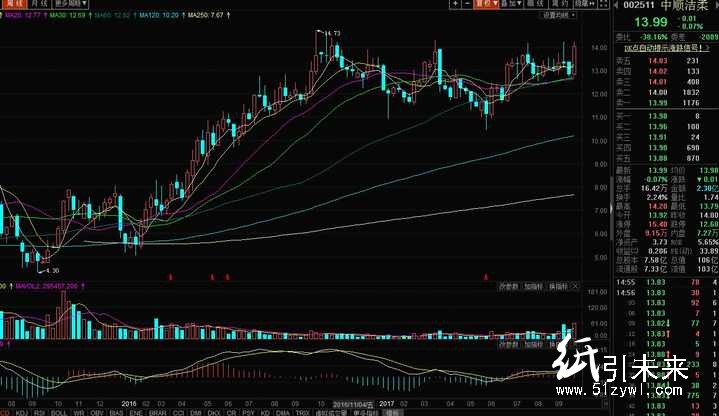
Task: Select the RSI indicator tab
Action: click(x=39, y=411)
